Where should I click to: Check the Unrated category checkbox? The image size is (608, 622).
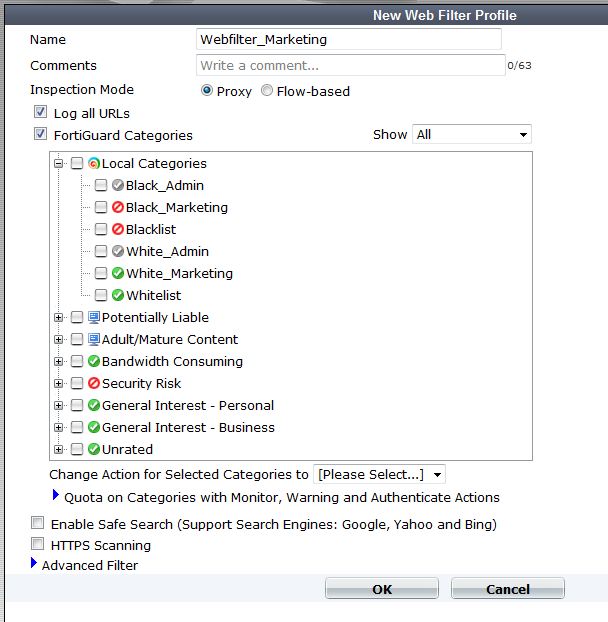(77, 449)
